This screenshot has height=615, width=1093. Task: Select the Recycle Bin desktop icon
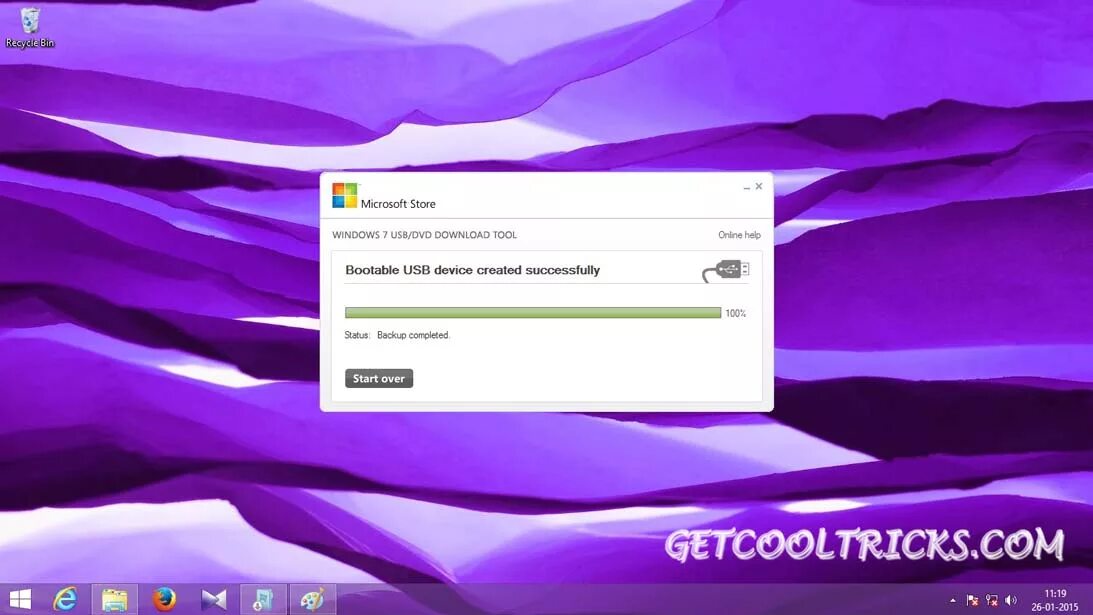(29, 28)
